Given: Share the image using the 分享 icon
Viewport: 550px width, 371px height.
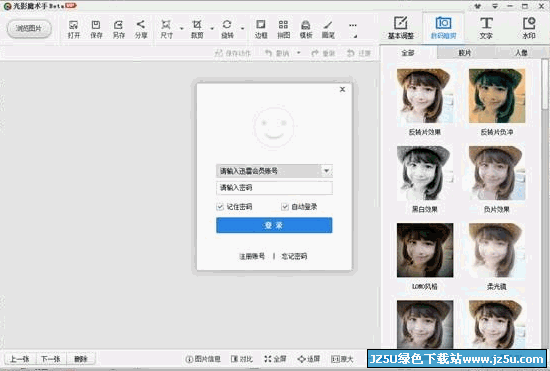Looking at the screenshot, I should 141,29.
